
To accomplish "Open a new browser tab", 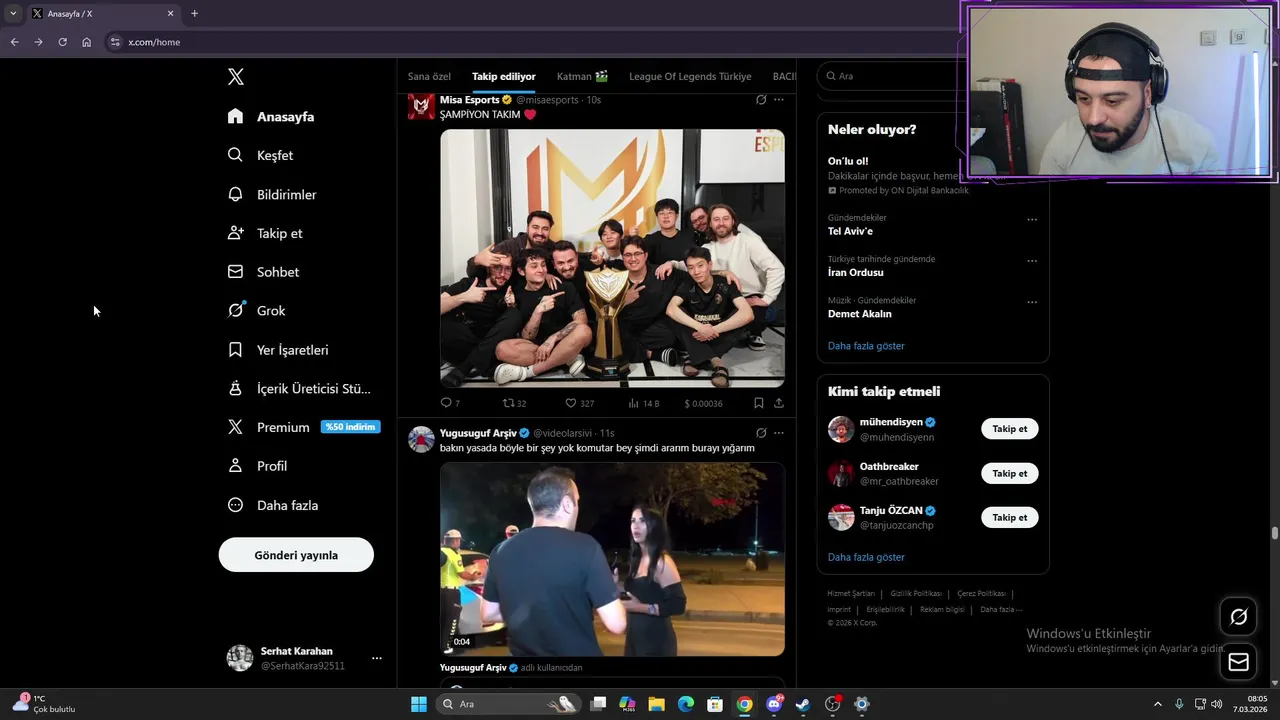I will (x=194, y=13).
